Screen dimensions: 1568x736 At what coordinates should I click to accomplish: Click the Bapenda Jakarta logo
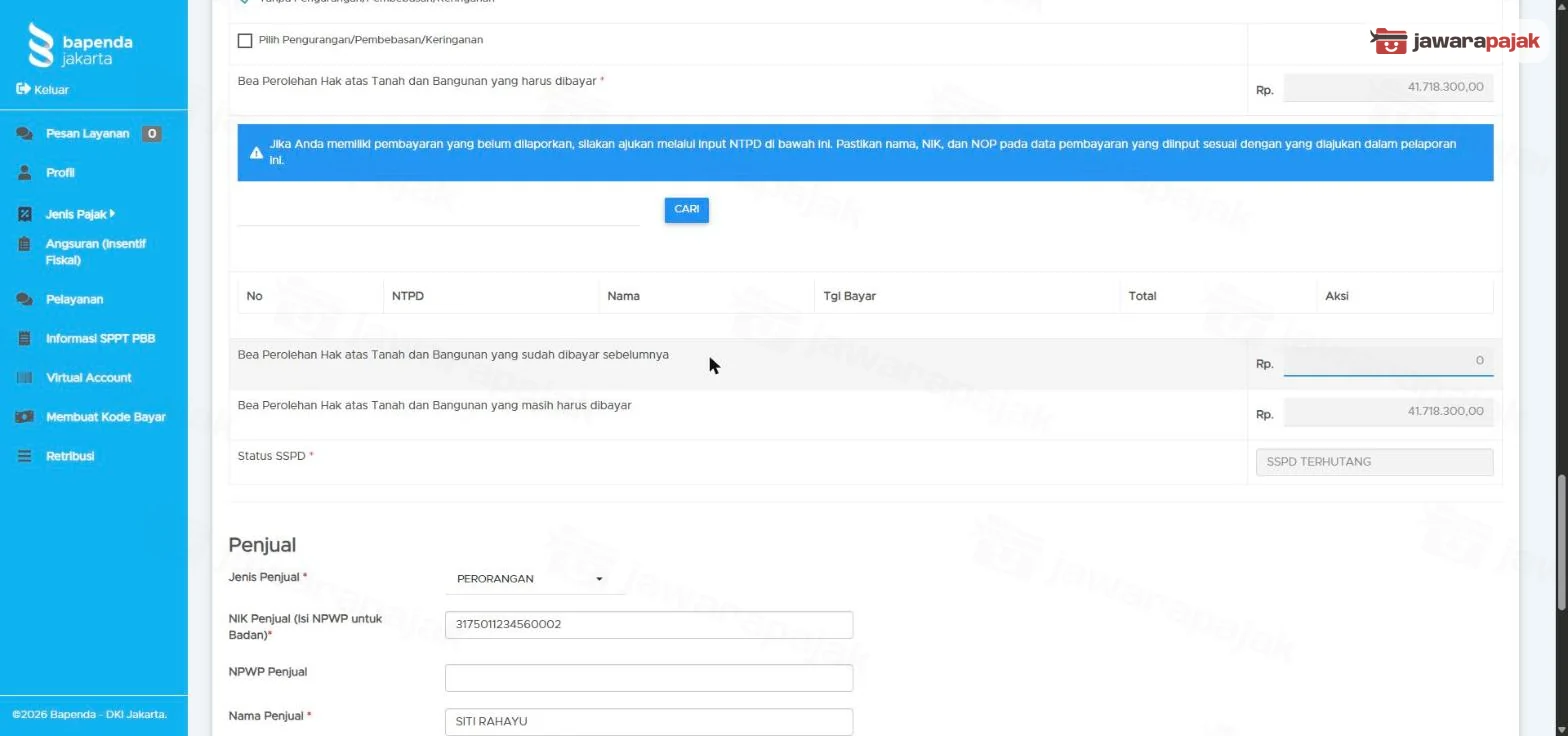point(80,46)
